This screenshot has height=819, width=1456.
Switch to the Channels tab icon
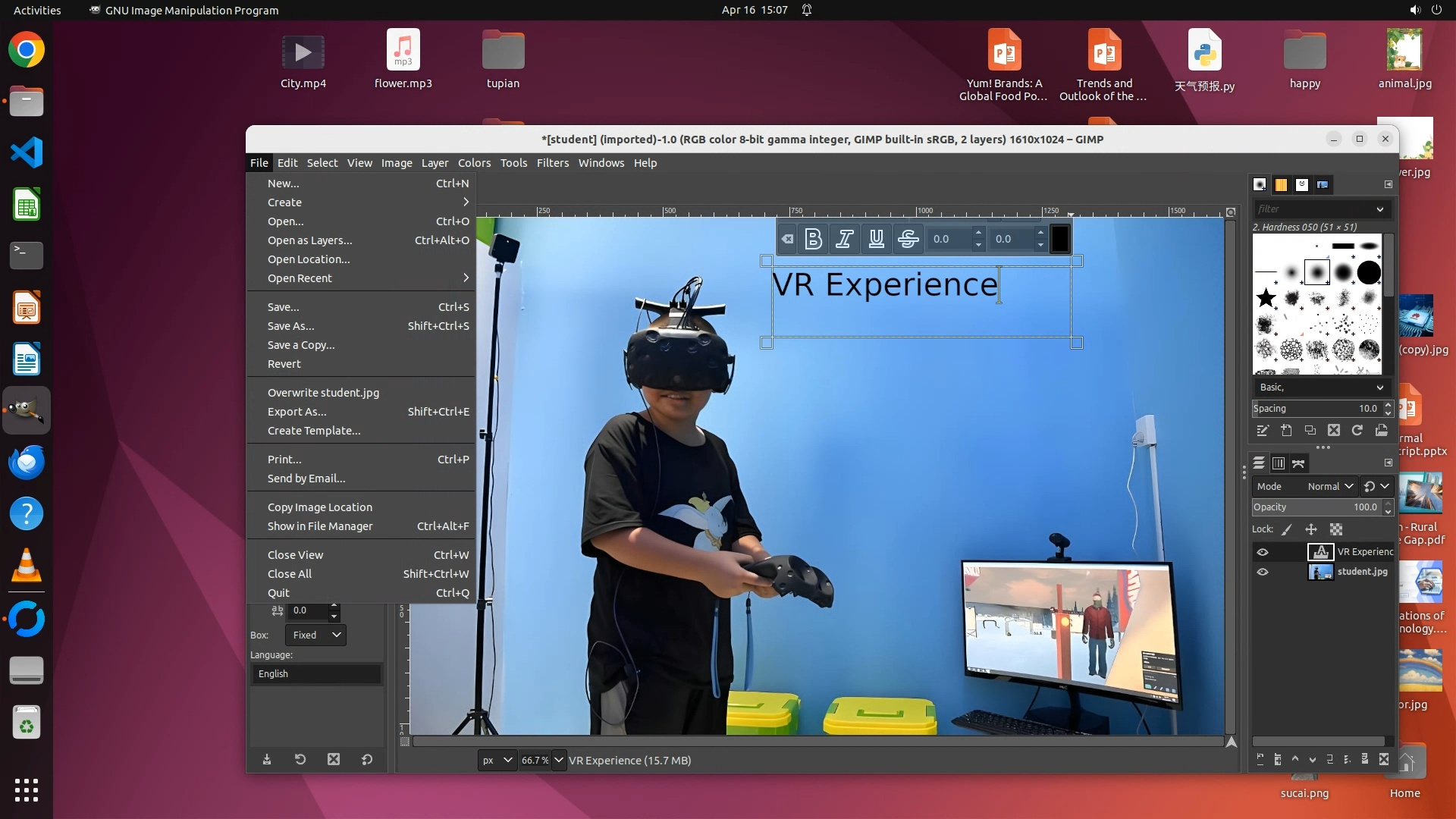pos(1279,463)
